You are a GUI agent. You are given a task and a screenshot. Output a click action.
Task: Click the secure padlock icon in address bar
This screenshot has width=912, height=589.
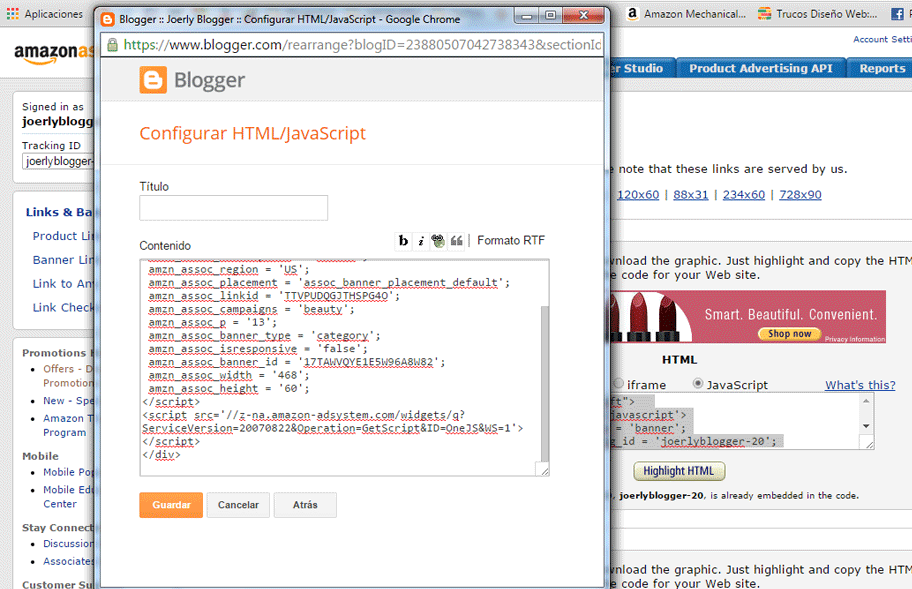112,45
